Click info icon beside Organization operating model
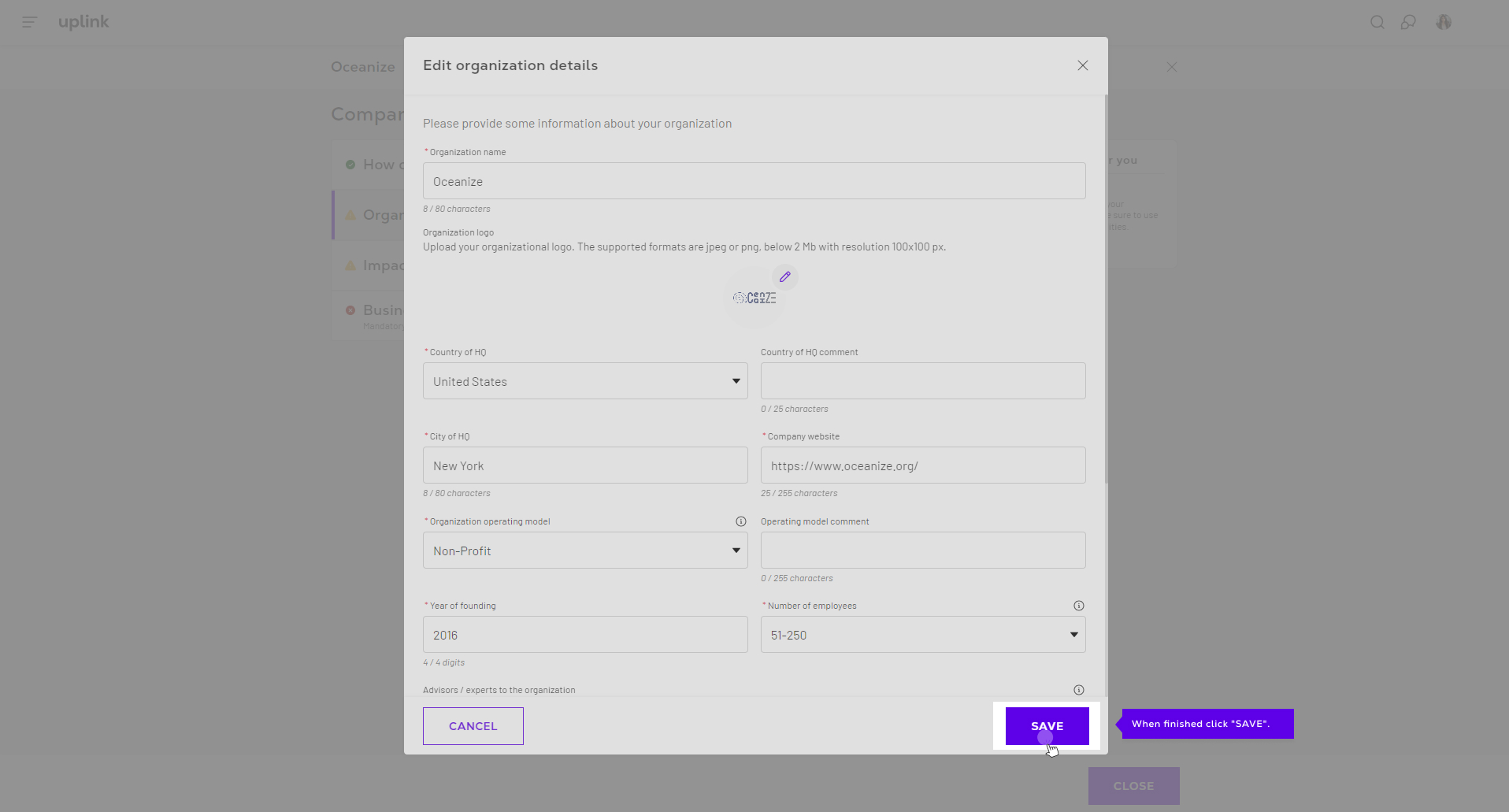Viewport: 1509px width, 812px height. tap(740, 521)
